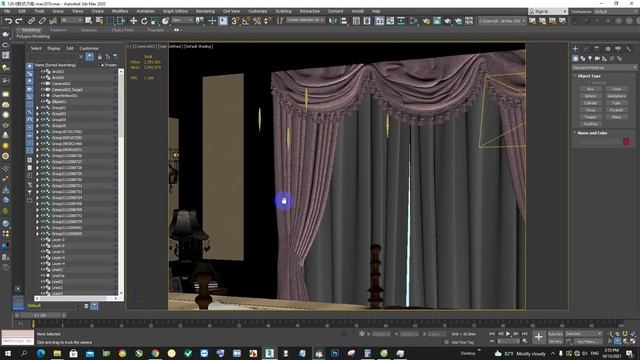
Task: Open the Mirror tool
Action: point(333,20)
